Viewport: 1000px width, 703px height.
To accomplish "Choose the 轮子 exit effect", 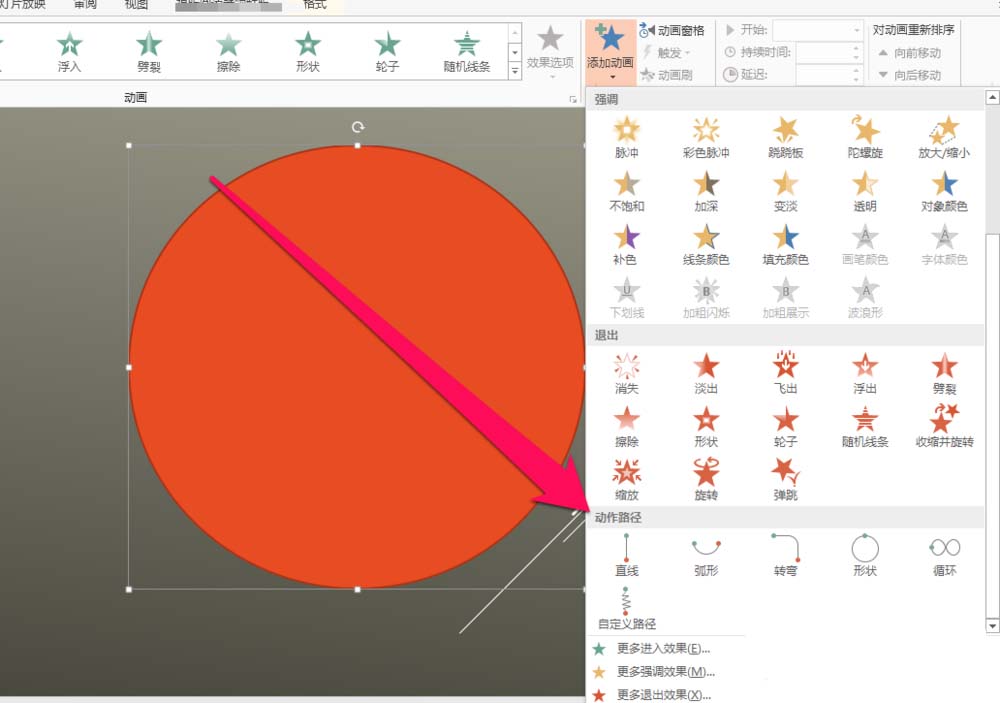I will pyautogui.click(x=786, y=426).
